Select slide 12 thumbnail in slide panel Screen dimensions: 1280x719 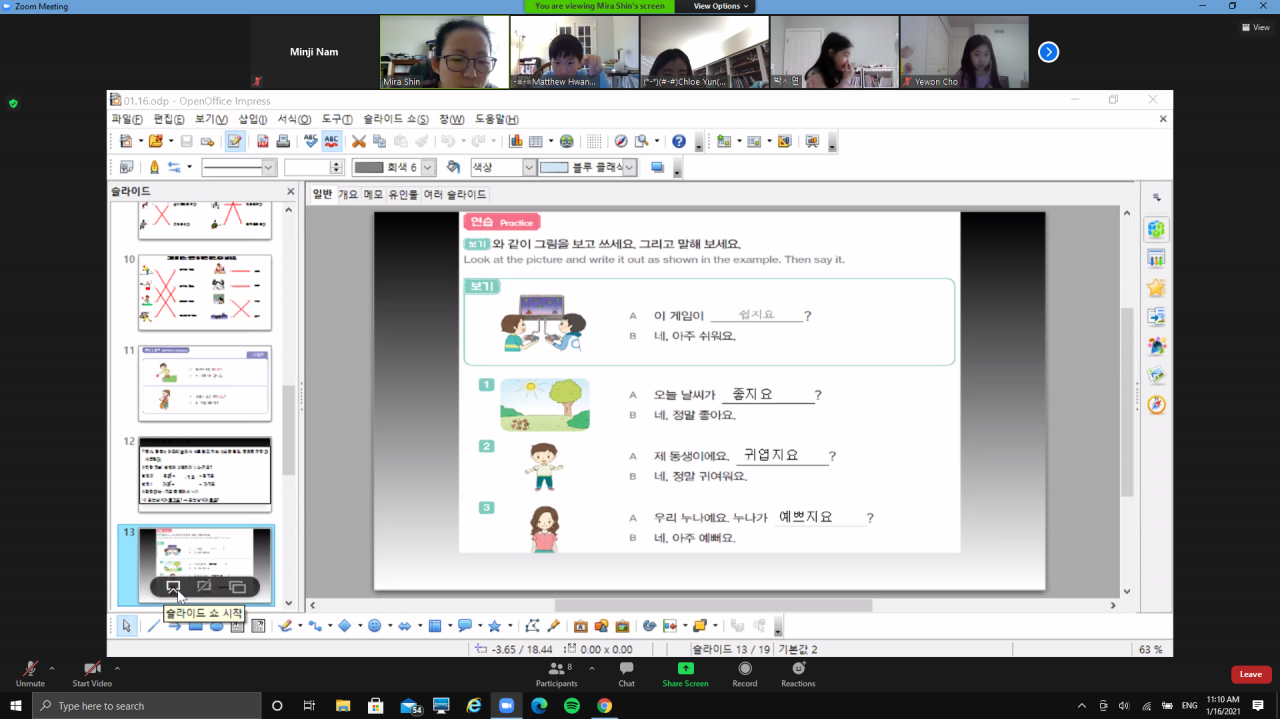pyautogui.click(x=205, y=475)
